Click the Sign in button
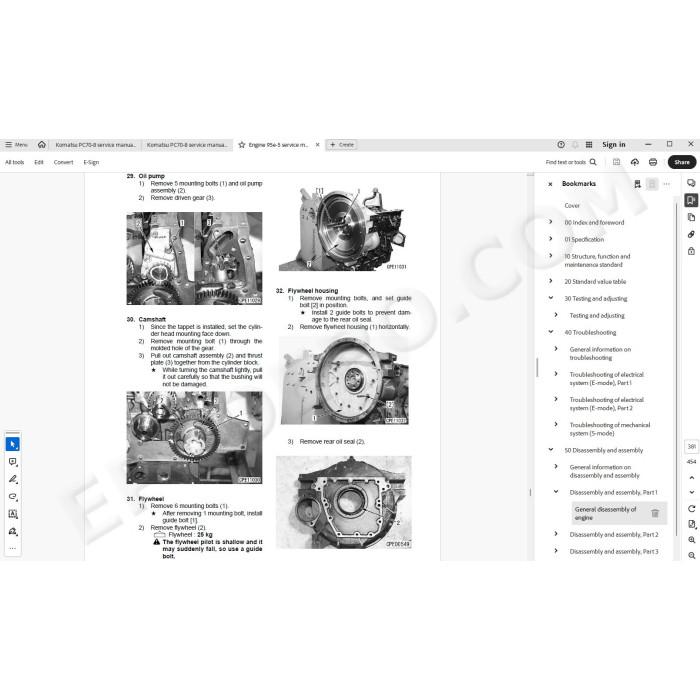The height and width of the screenshot is (700, 700). click(x=614, y=144)
